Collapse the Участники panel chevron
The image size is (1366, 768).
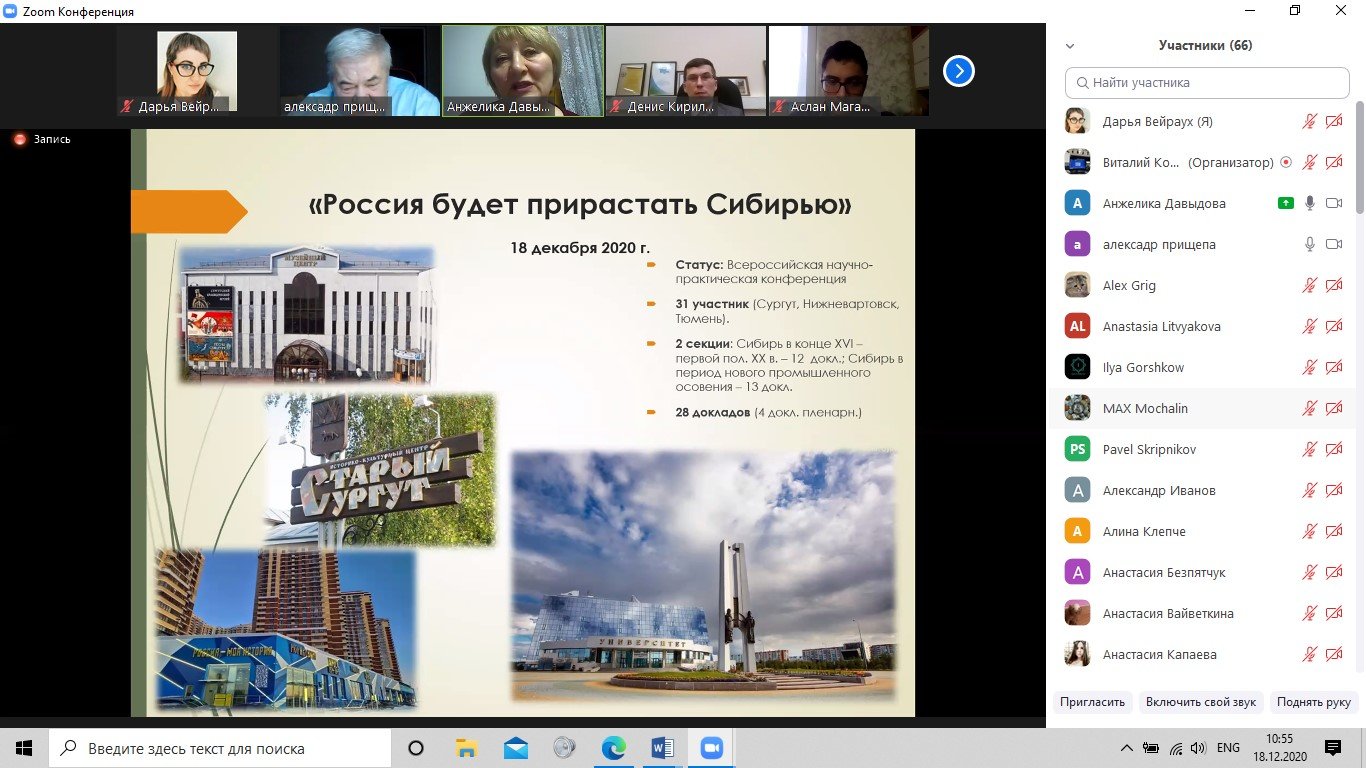[1070, 46]
